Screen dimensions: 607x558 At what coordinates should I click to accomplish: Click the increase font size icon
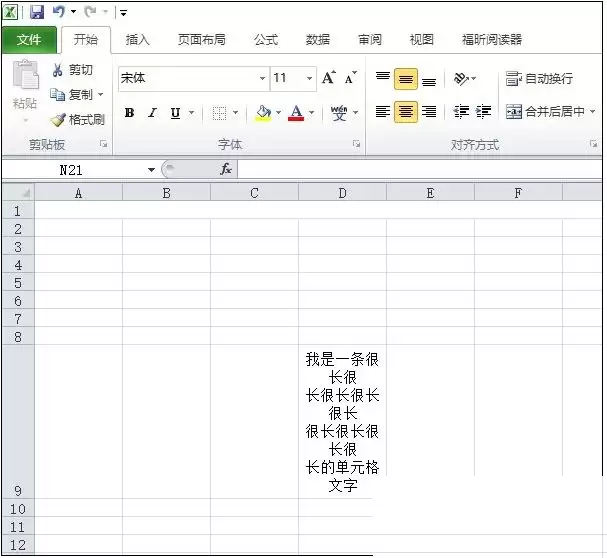click(x=329, y=78)
